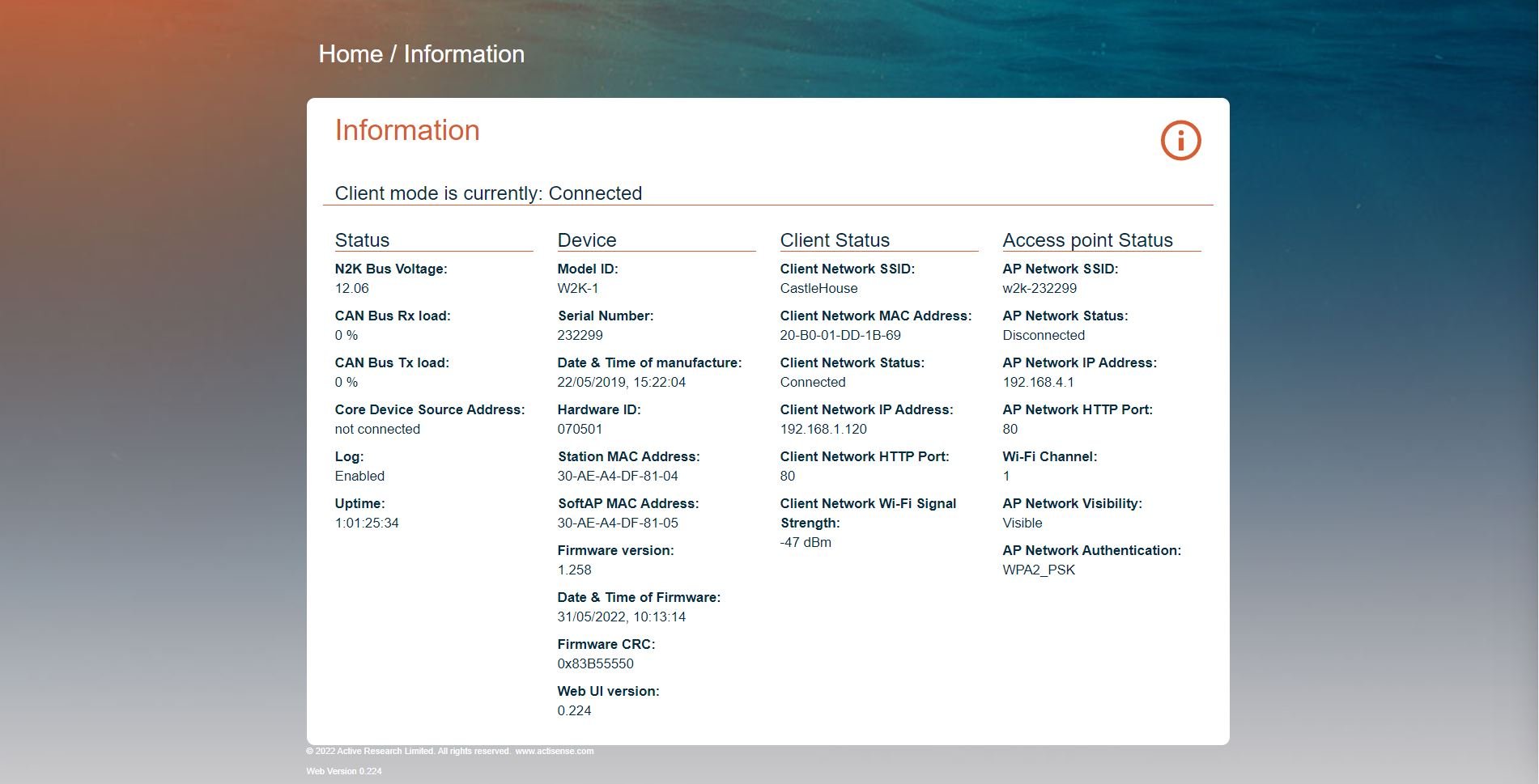Click the Wi-Fi Channel label
This screenshot has height=784, width=1539.
coord(1050,456)
